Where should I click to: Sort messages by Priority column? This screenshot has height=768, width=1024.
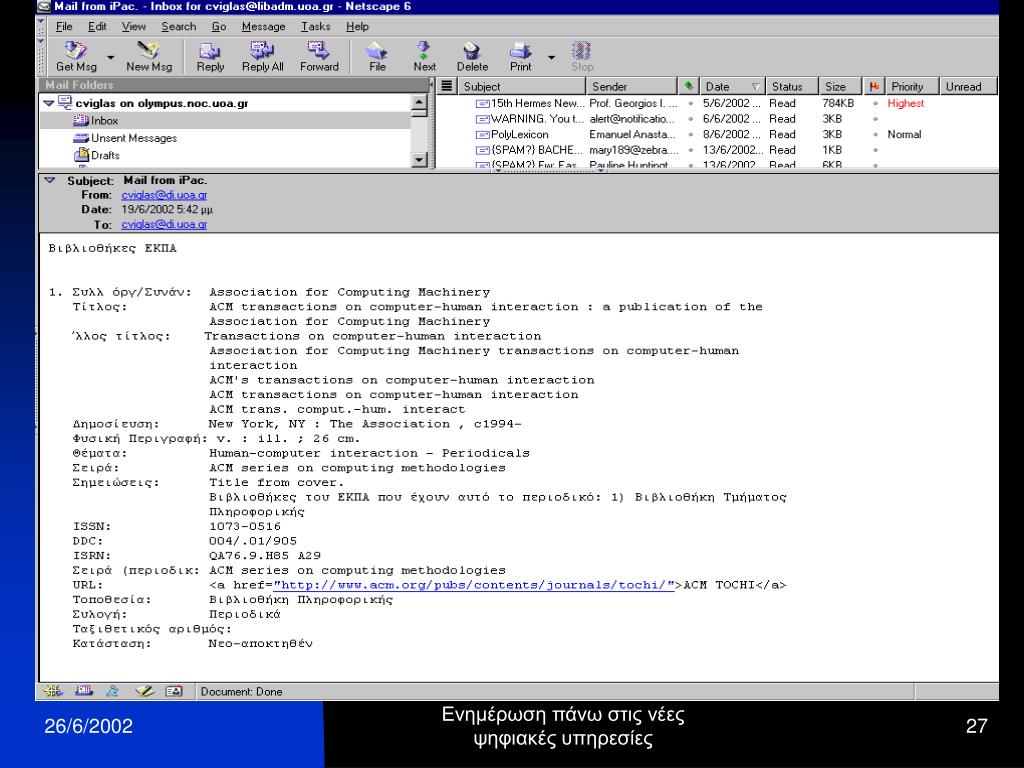[912, 86]
